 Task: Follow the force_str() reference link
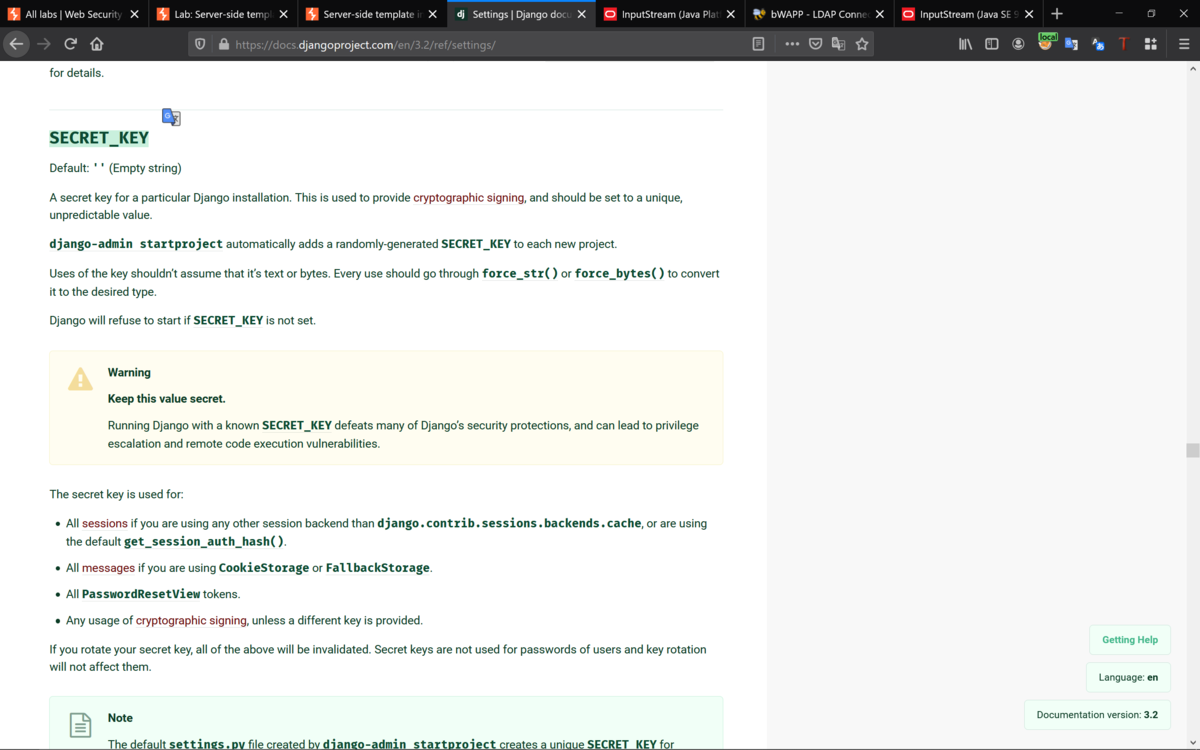520,273
